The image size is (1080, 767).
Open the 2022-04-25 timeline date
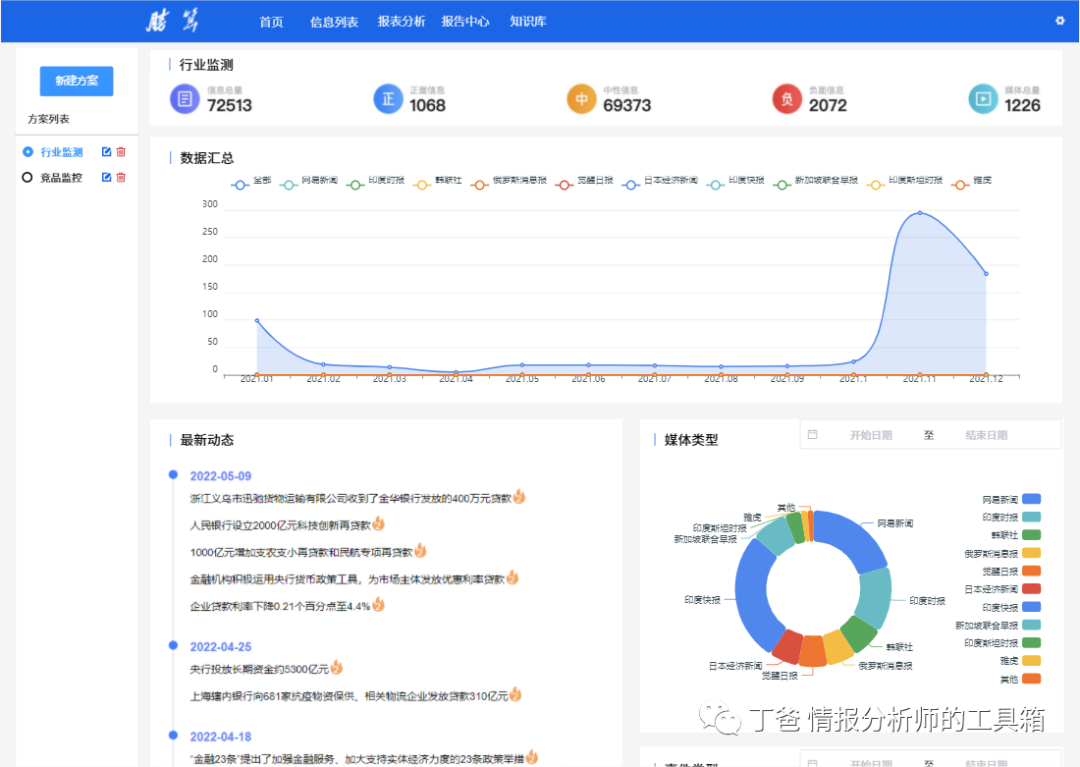tap(220, 647)
